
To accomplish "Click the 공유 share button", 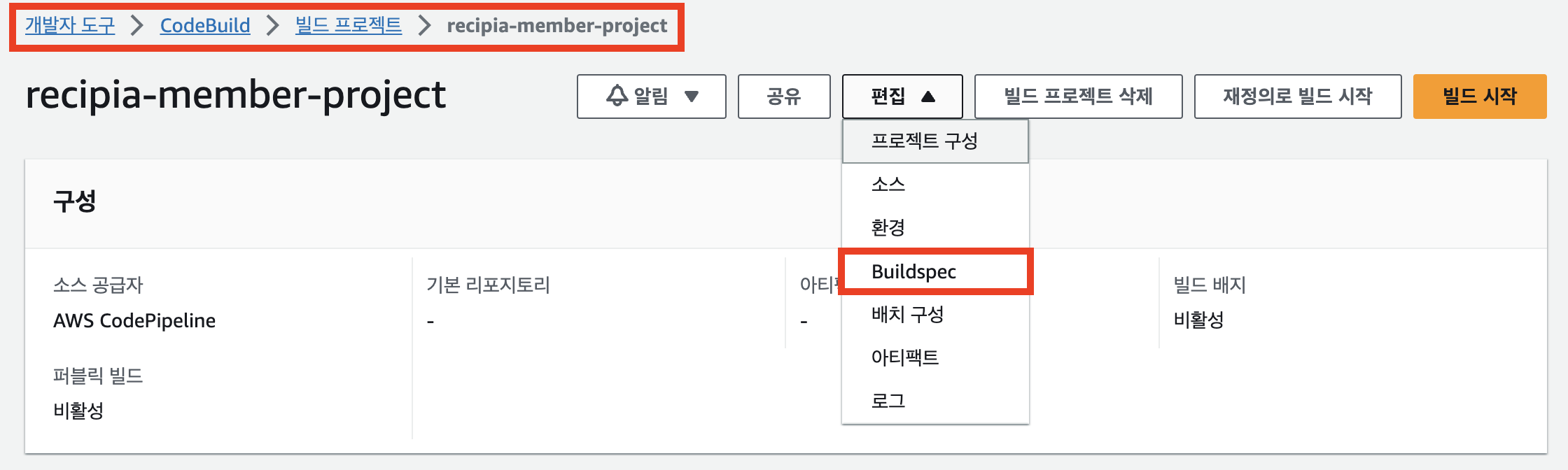I will click(x=784, y=96).
